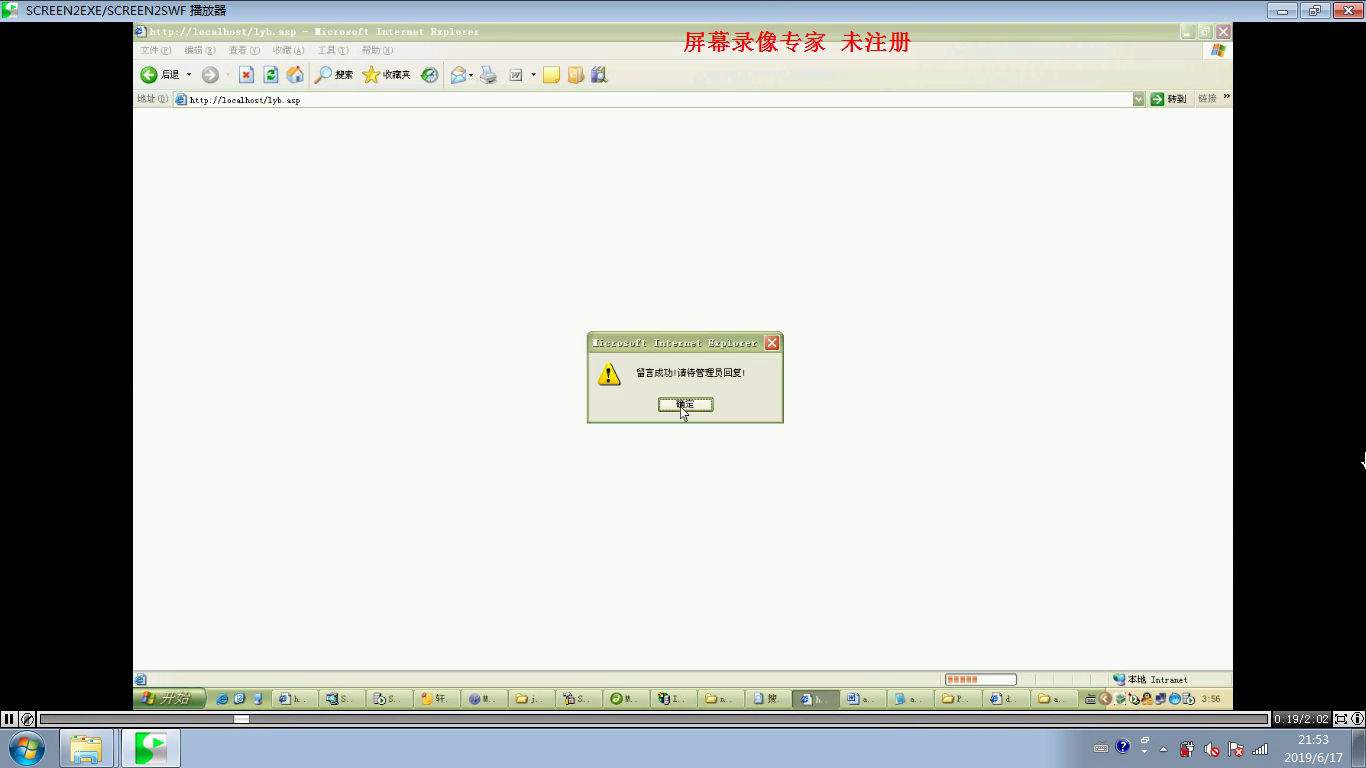Screen dimensions: 1366x768
Task: Expand the Edit with Word dropdown arrow
Action: tap(533, 75)
